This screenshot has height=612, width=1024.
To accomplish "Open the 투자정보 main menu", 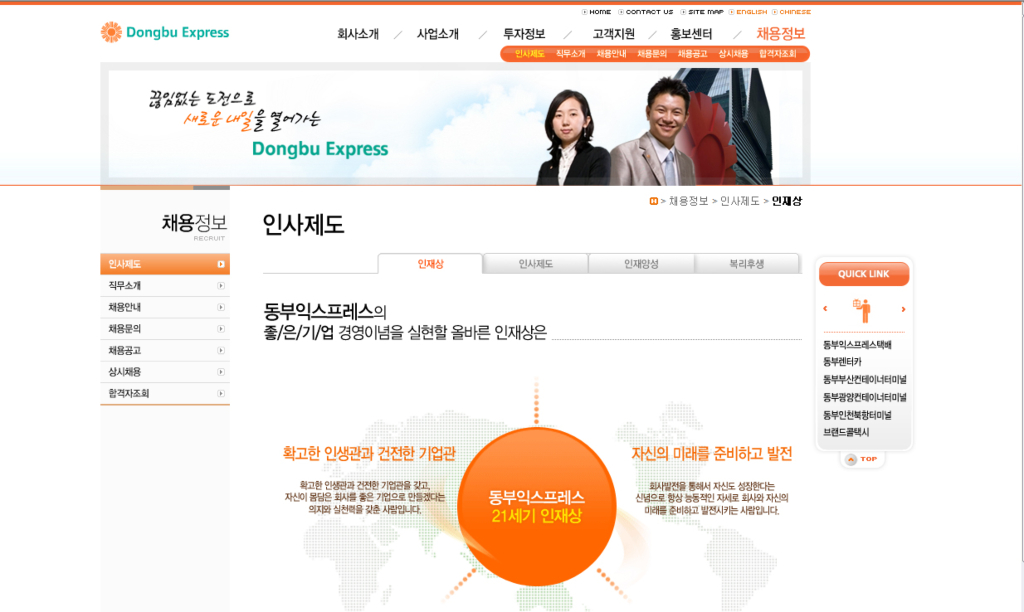I will 524,34.
